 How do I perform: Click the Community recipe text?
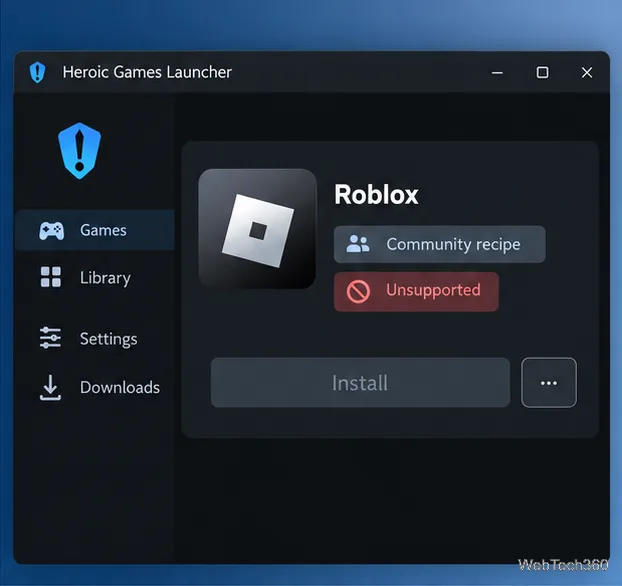pyautogui.click(x=453, y=244)
